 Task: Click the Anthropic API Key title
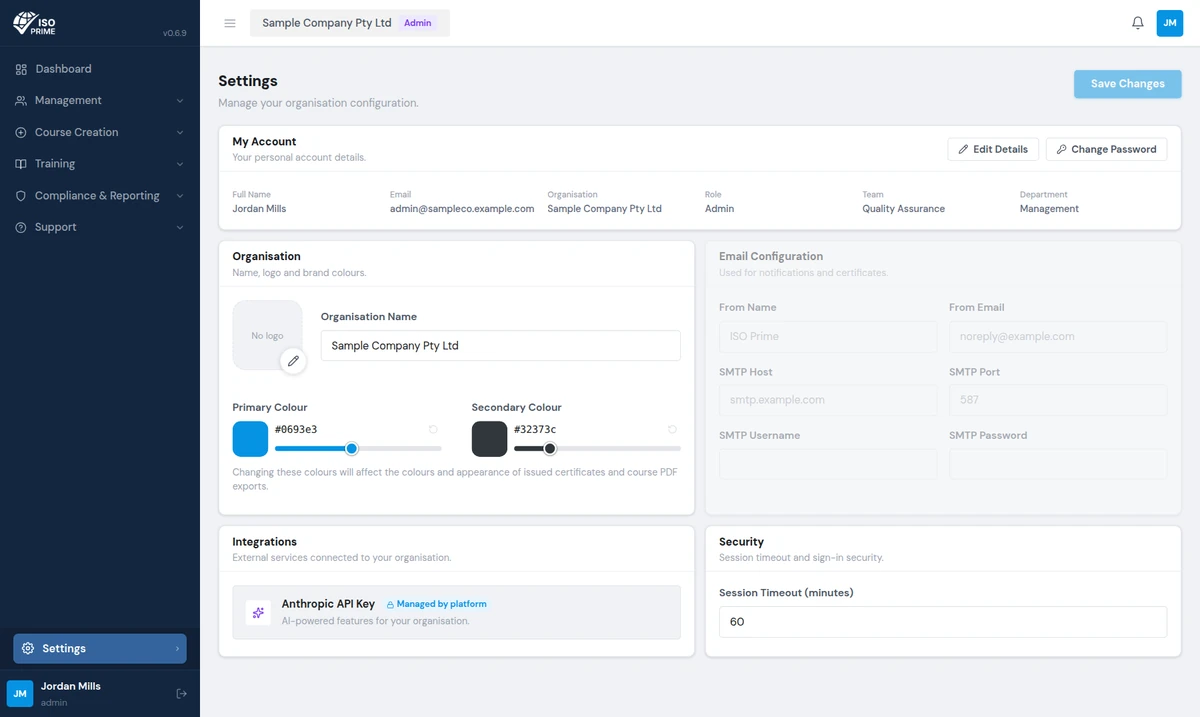click(x=328, y=604)
